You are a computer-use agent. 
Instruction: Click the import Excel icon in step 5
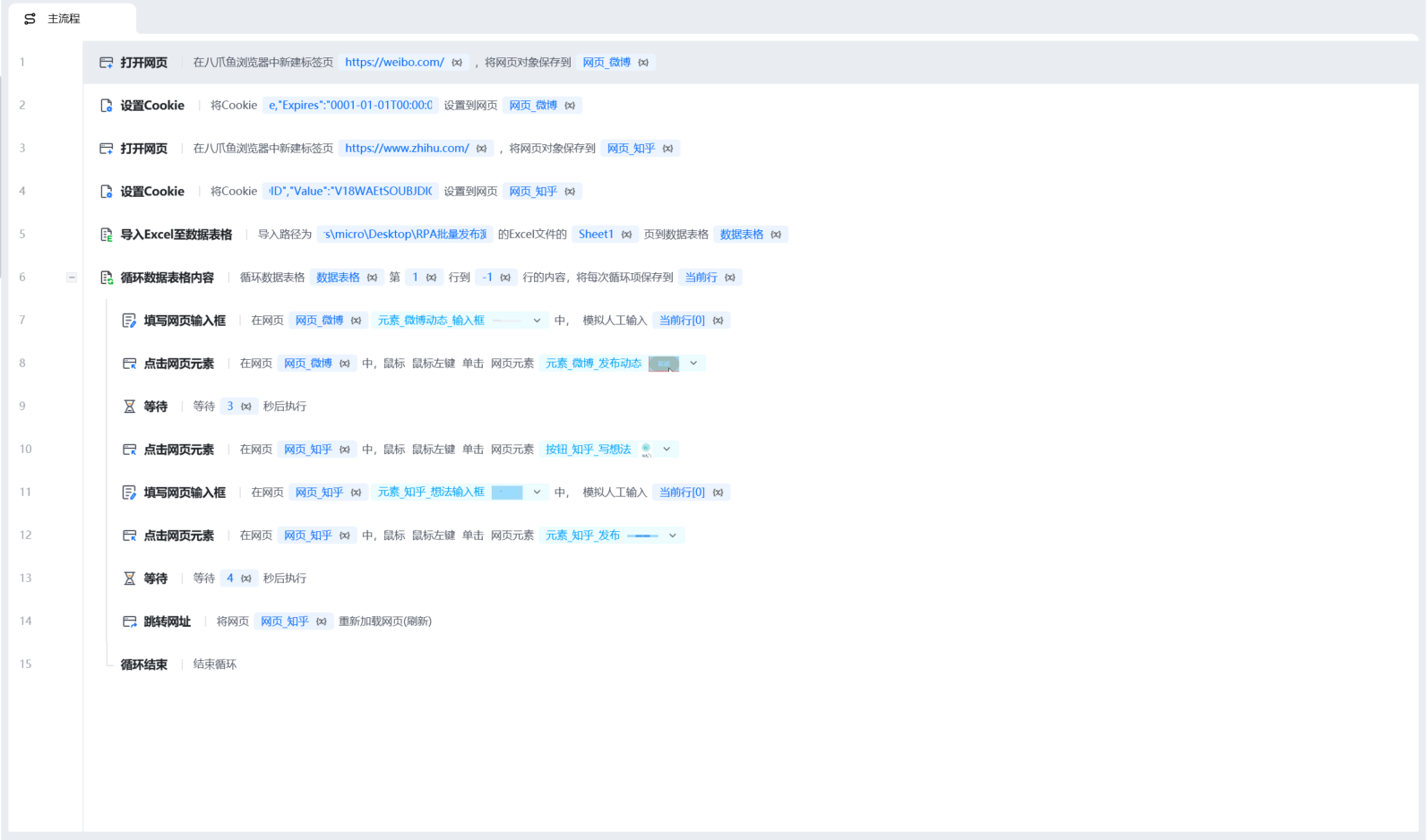(x=106, y=235)
